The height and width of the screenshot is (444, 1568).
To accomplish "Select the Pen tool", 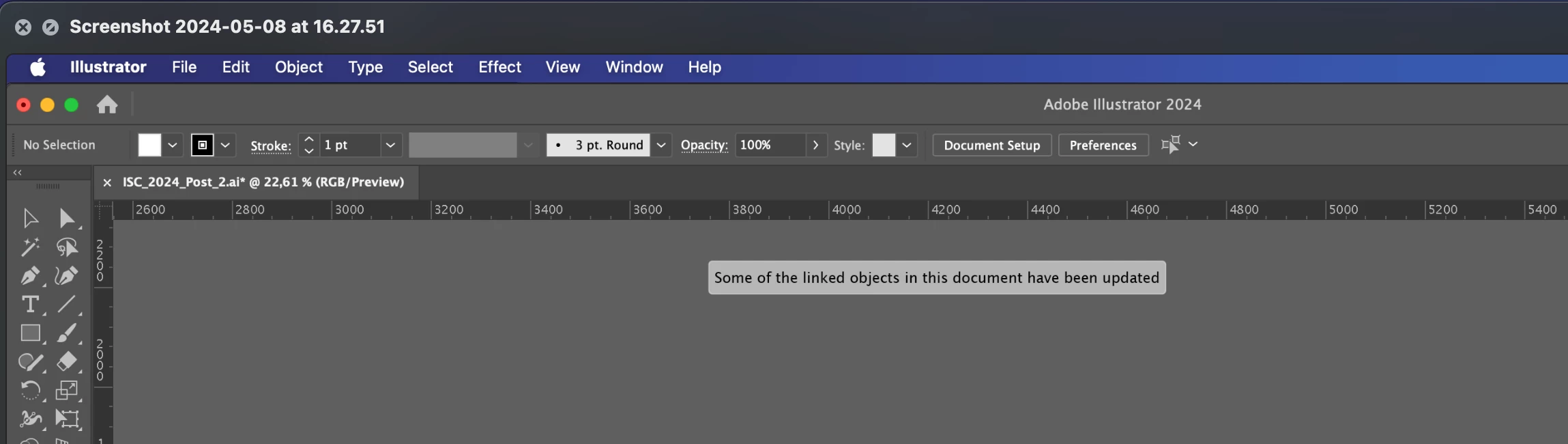I will (x=30, y=275).
